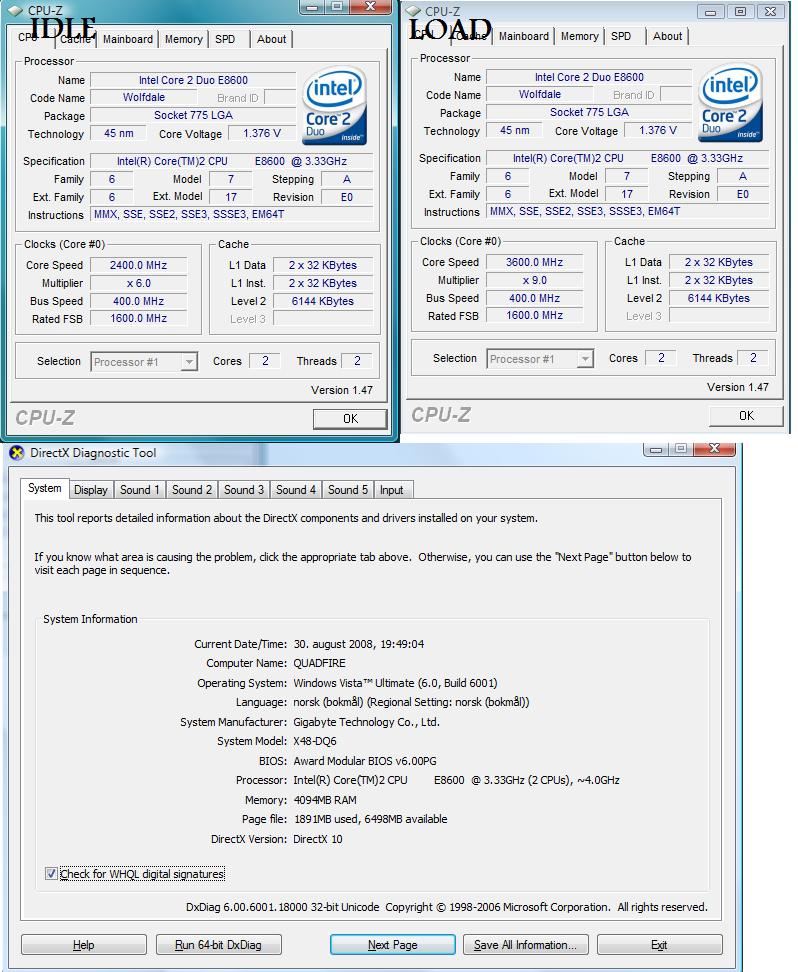Screen dimensions: 798x972
Task: Click Intel Core 2 Duo logo in LOAD window
Action: click(731, 104)
